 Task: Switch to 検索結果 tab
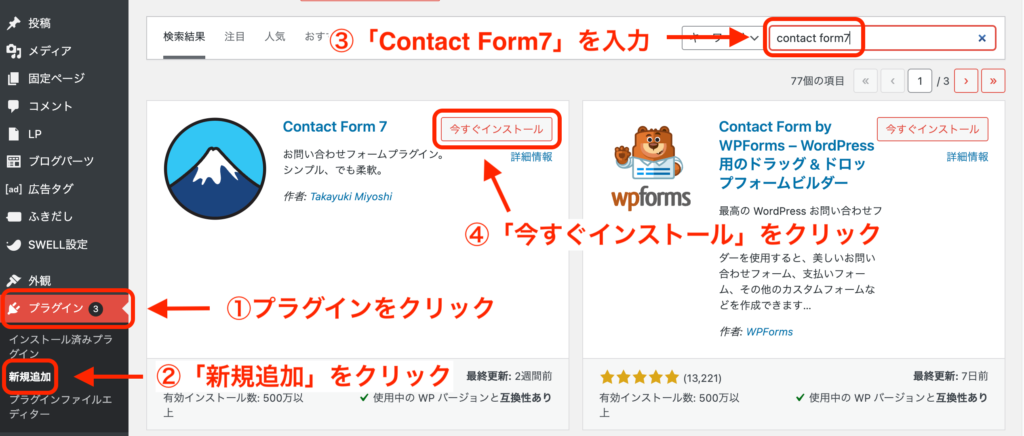point(184,37)
